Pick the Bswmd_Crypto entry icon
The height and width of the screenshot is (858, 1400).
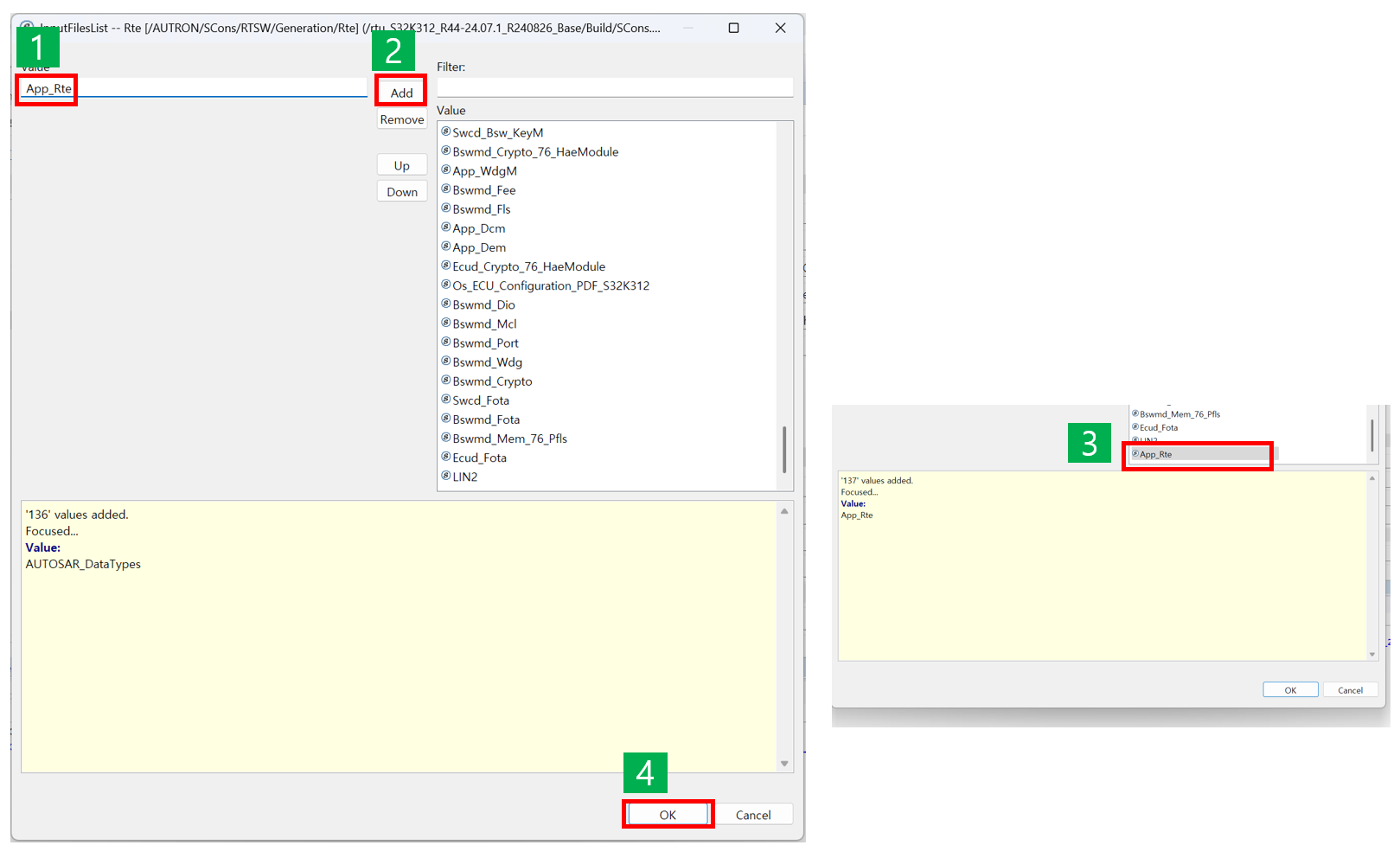point(446,381)
